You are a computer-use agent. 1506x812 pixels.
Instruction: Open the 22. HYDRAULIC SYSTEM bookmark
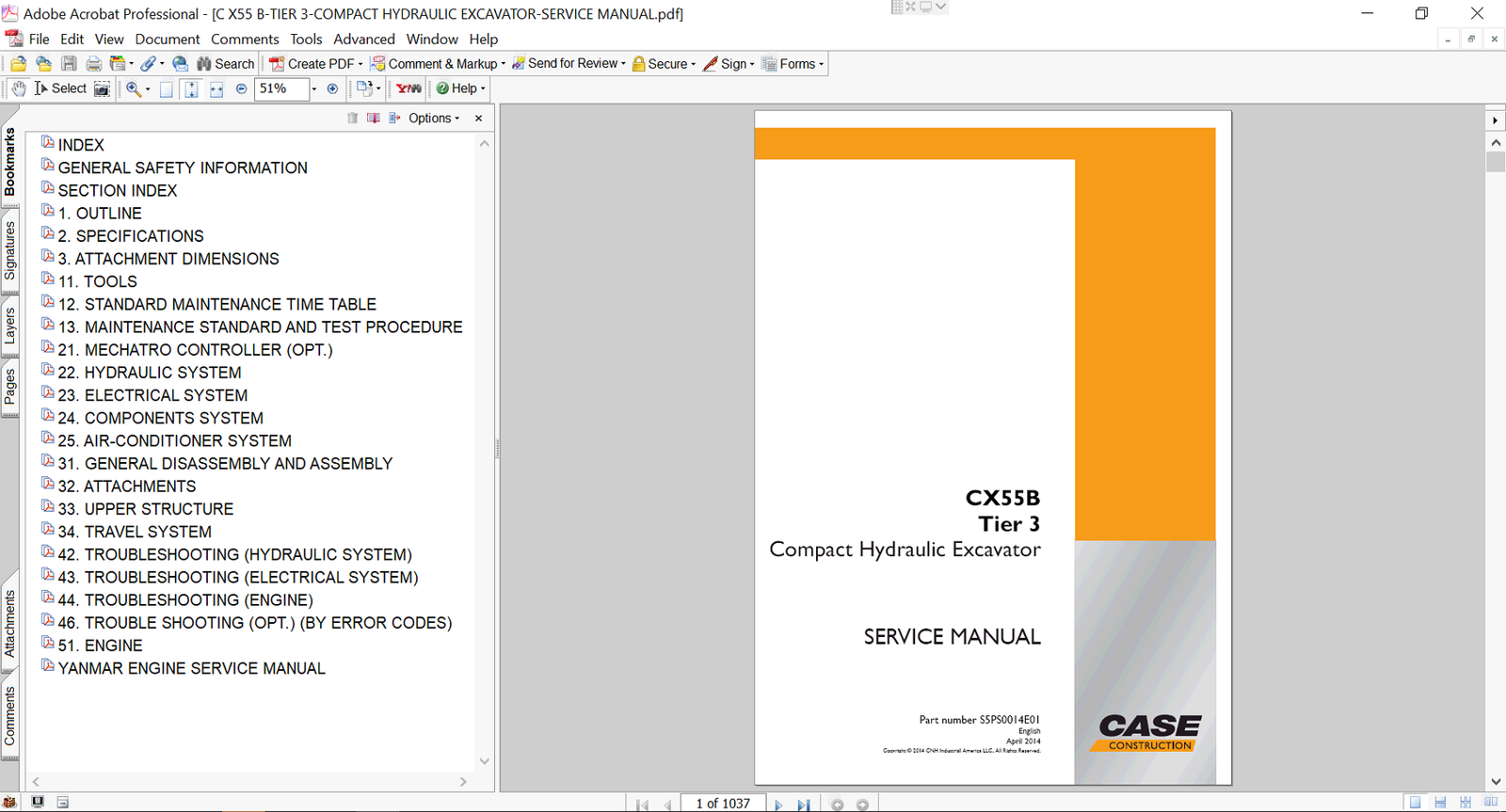point(150,373)
